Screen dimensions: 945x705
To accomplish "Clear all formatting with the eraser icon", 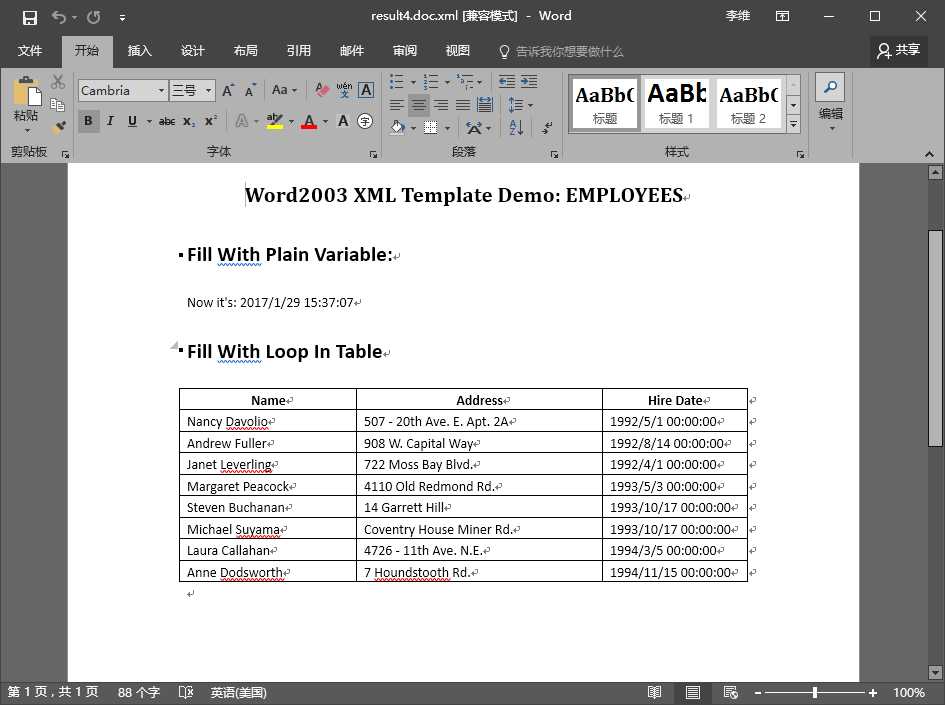I will point(322,90).
